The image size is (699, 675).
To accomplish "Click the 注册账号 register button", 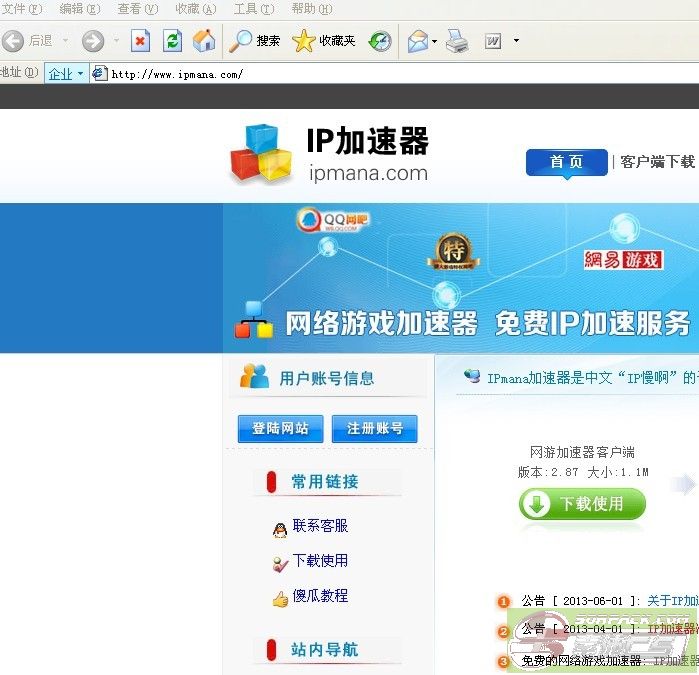I will [x=374, y=429].
